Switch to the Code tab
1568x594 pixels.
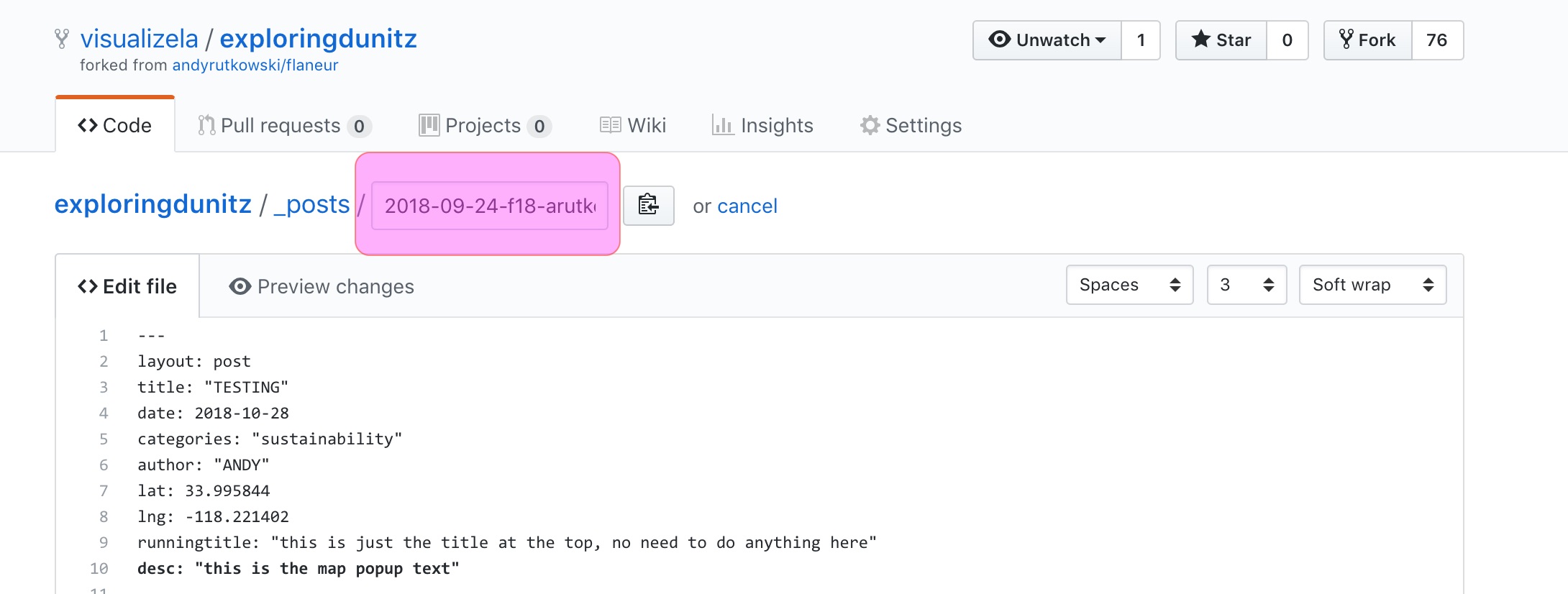(115, 125)
